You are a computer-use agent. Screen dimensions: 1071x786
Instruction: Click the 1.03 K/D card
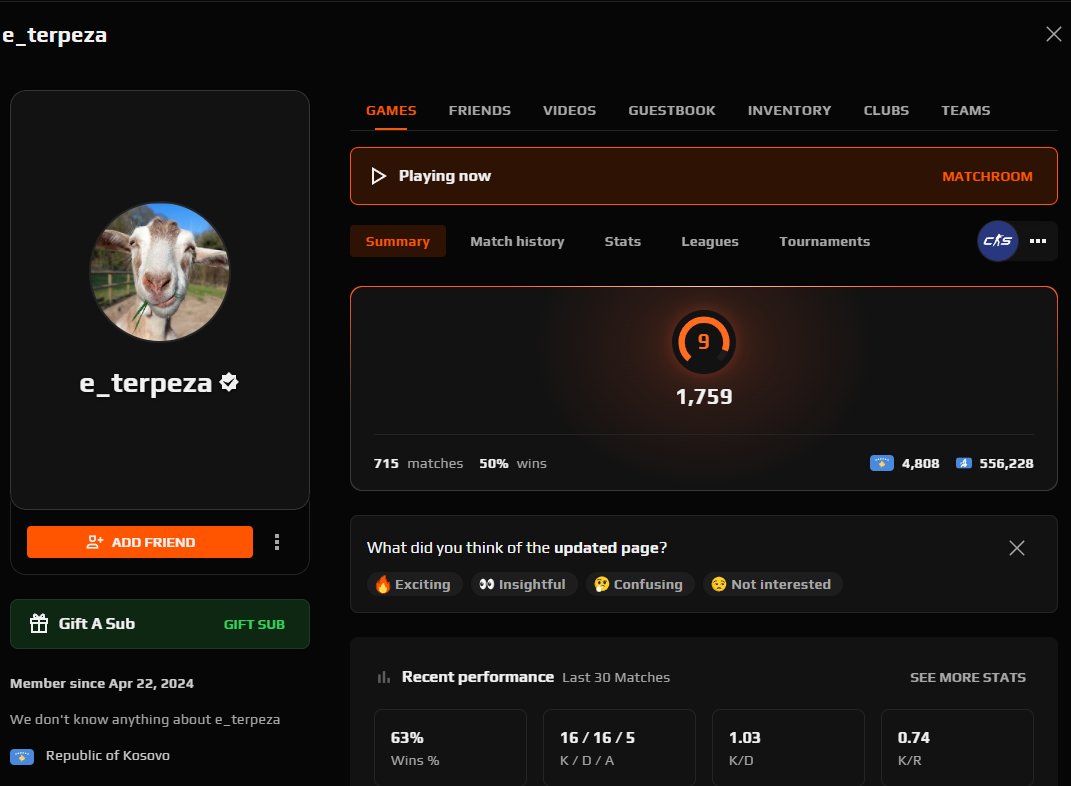pos(788,747)
